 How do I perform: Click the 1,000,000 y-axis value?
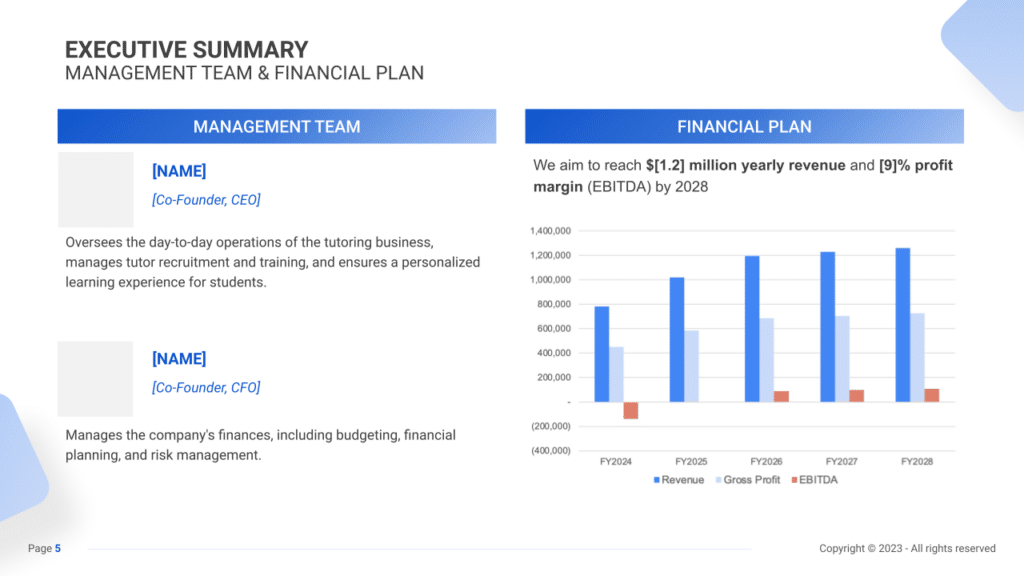click(x=551, y=280)
